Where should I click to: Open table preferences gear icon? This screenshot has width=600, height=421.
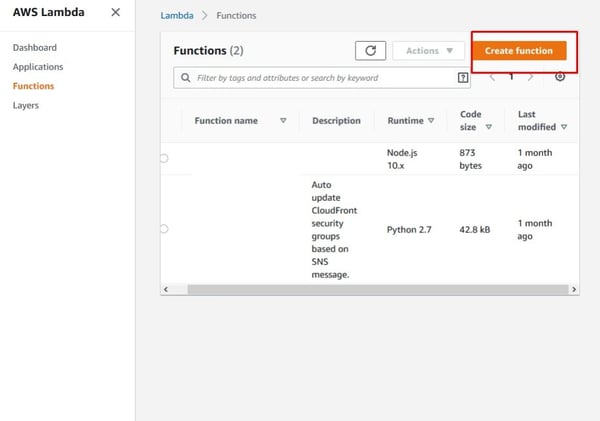560,77
